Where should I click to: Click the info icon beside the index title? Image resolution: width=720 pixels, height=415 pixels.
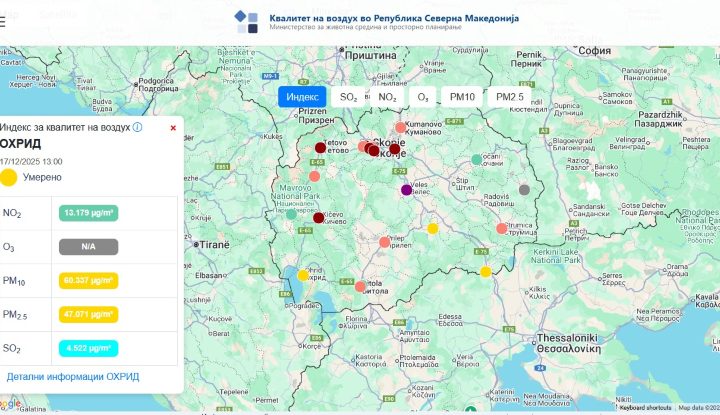pos(137,128)
